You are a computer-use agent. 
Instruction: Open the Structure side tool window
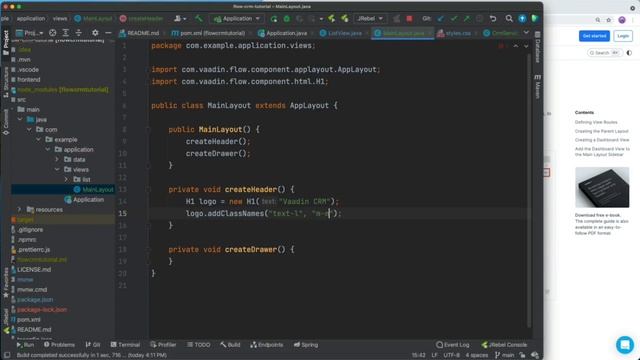[6, 82]
